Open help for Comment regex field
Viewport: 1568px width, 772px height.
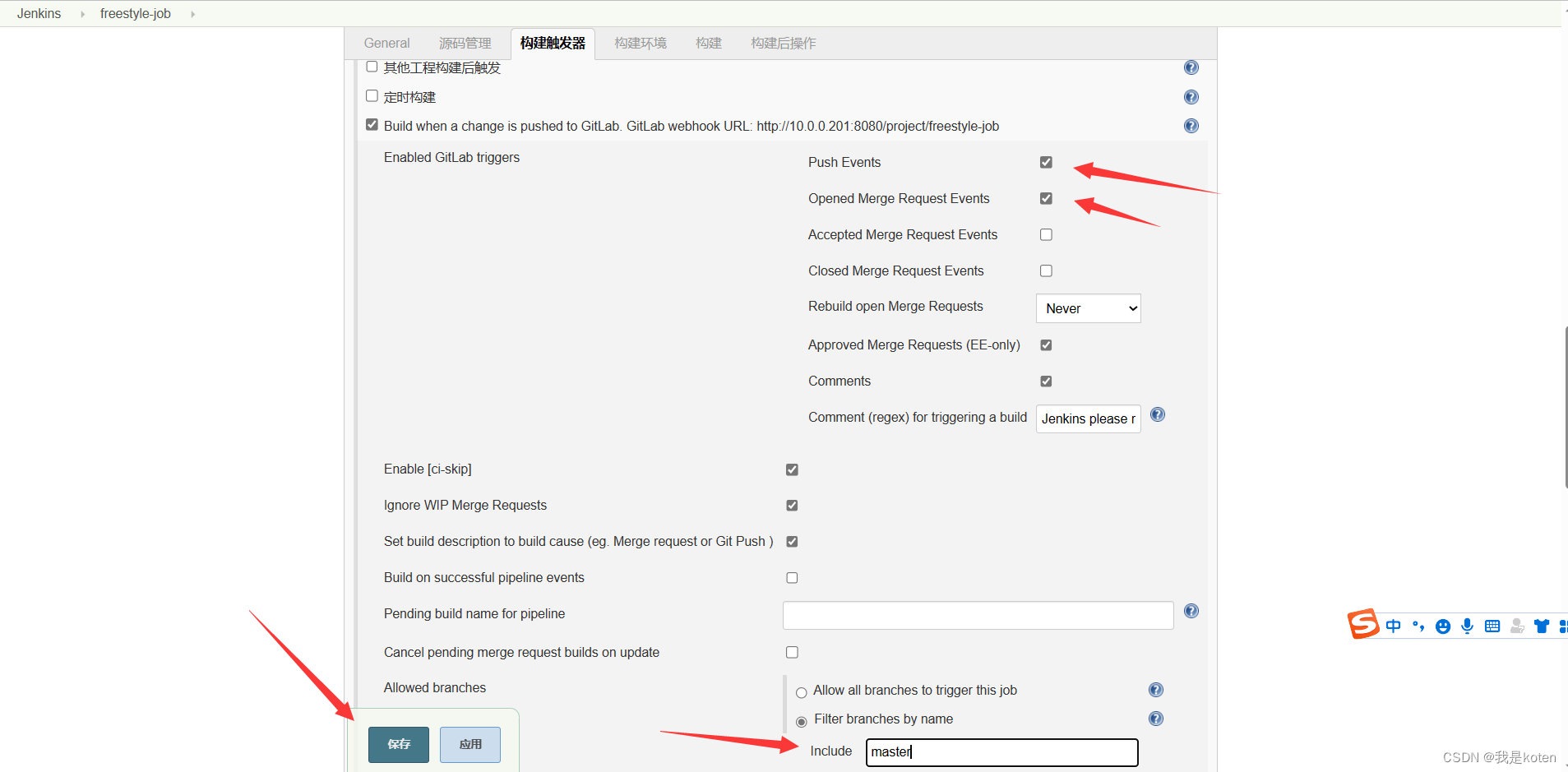pos(1157,414)
